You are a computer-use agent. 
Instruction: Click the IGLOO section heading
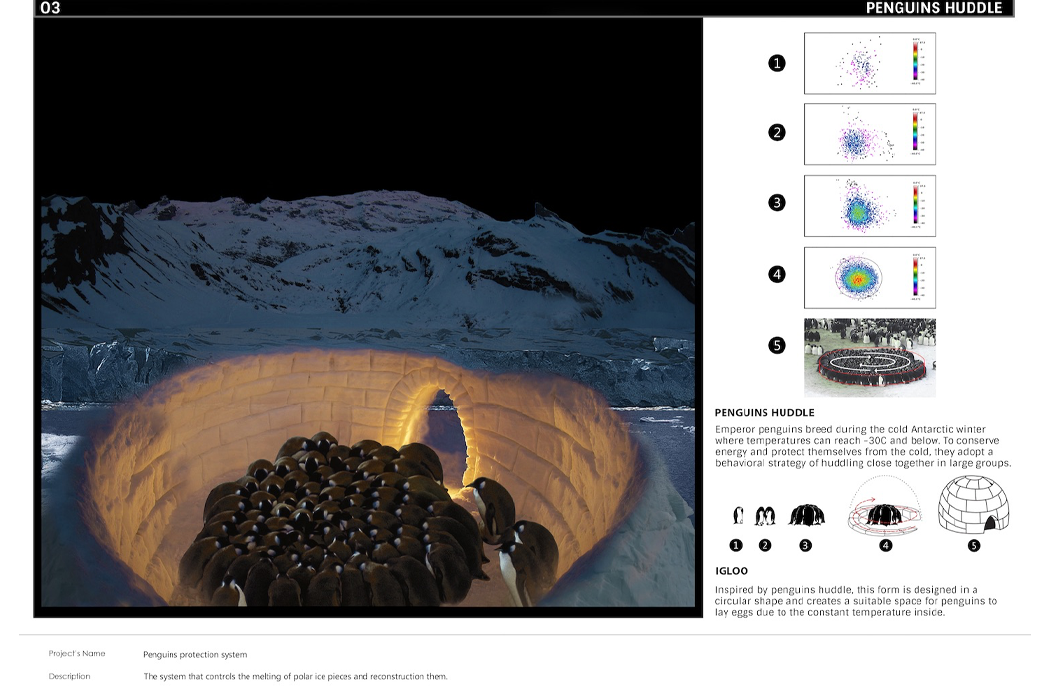[731, 572]
